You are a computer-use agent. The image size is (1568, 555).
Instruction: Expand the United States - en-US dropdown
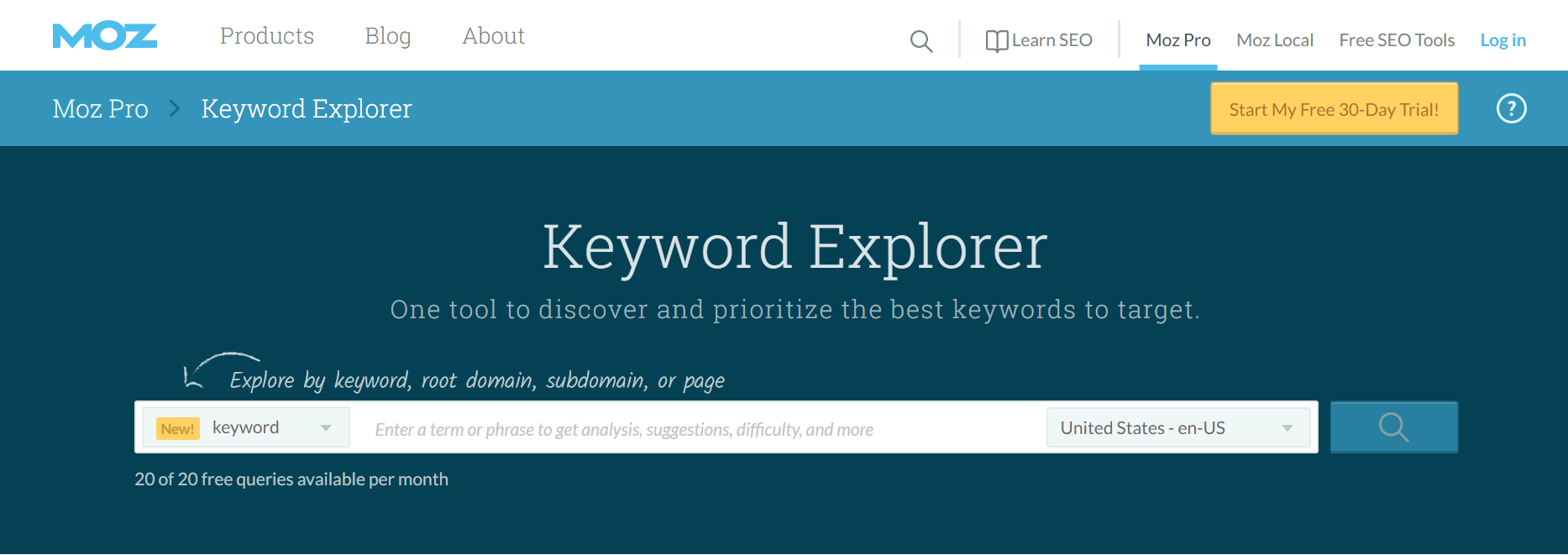(1178, 427)
